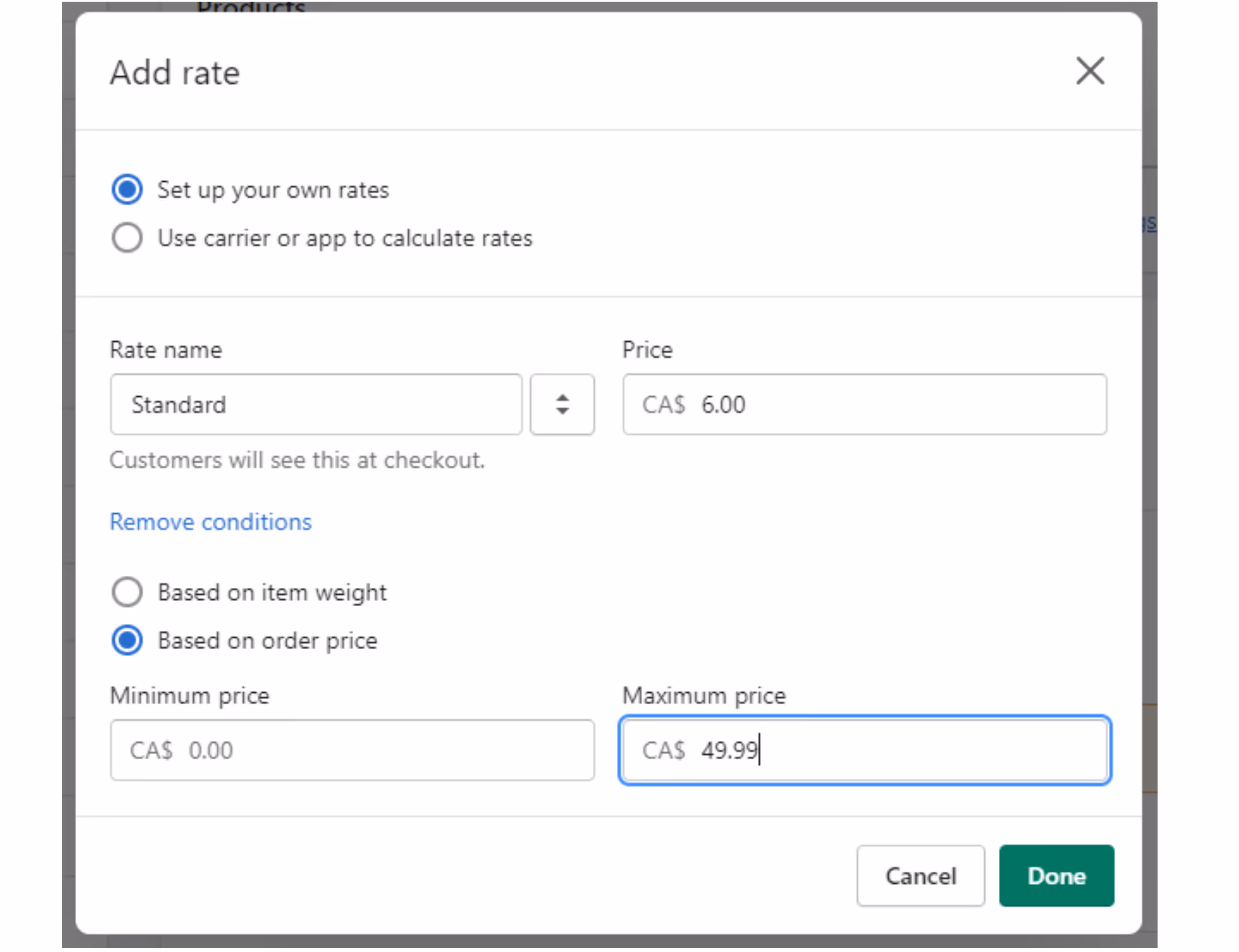Click the CA$ prefix in Price field
This screenshot has width=1239, height=952.
tap(663, 404)
